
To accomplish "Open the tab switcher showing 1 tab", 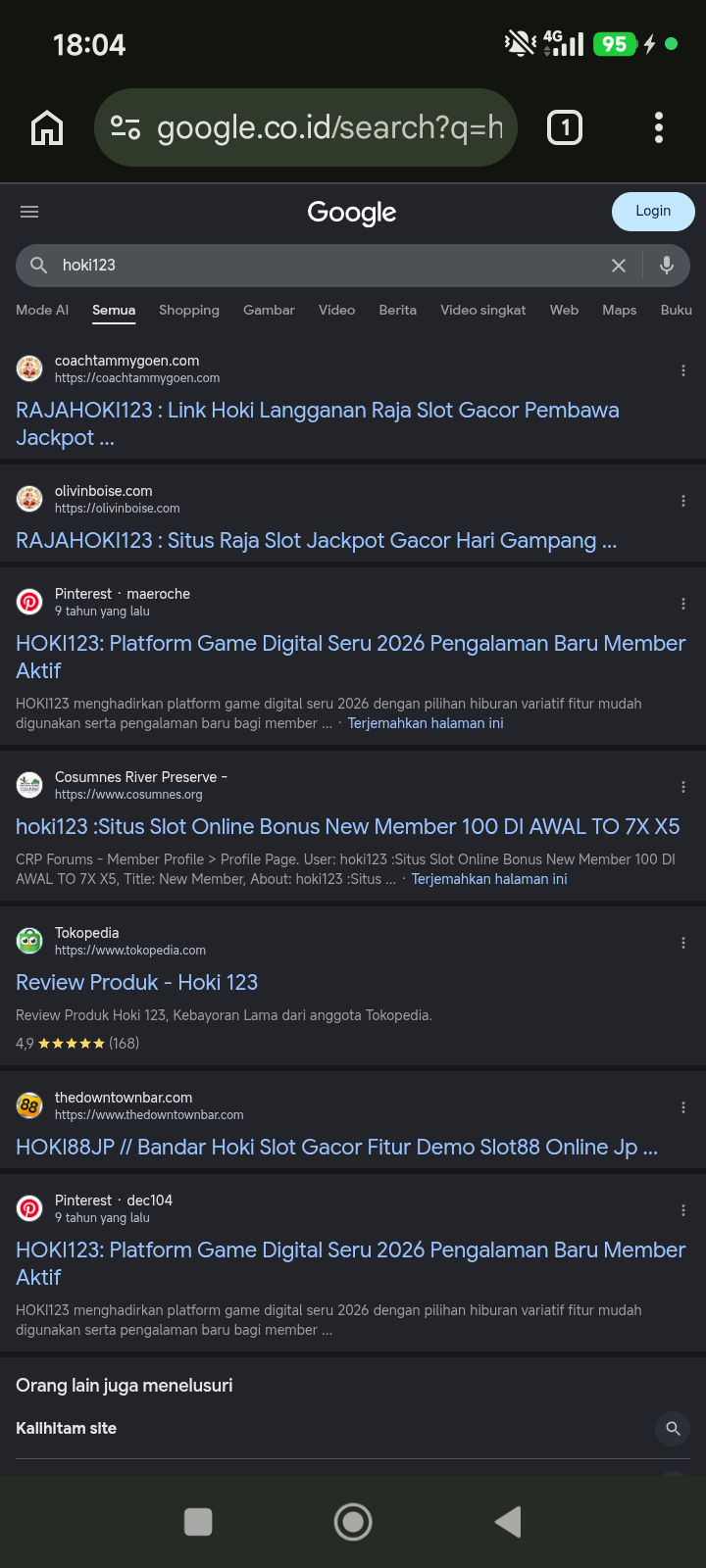I will click(x=564, y=127).
